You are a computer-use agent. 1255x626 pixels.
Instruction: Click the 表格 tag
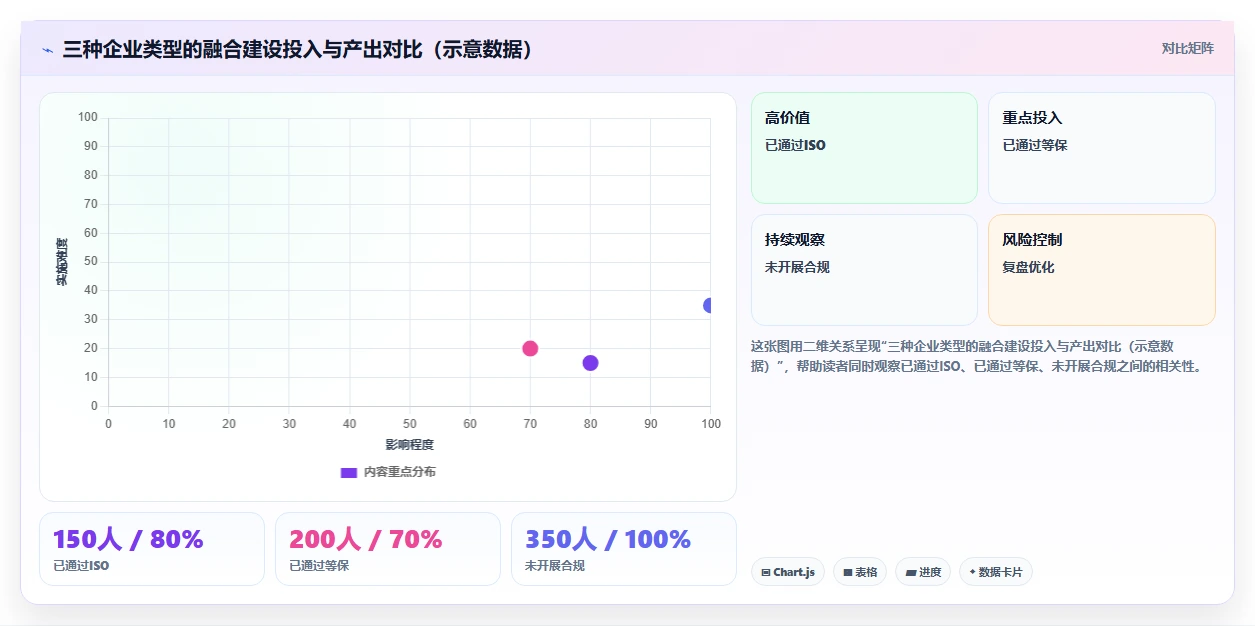click(x=860, y=572)
